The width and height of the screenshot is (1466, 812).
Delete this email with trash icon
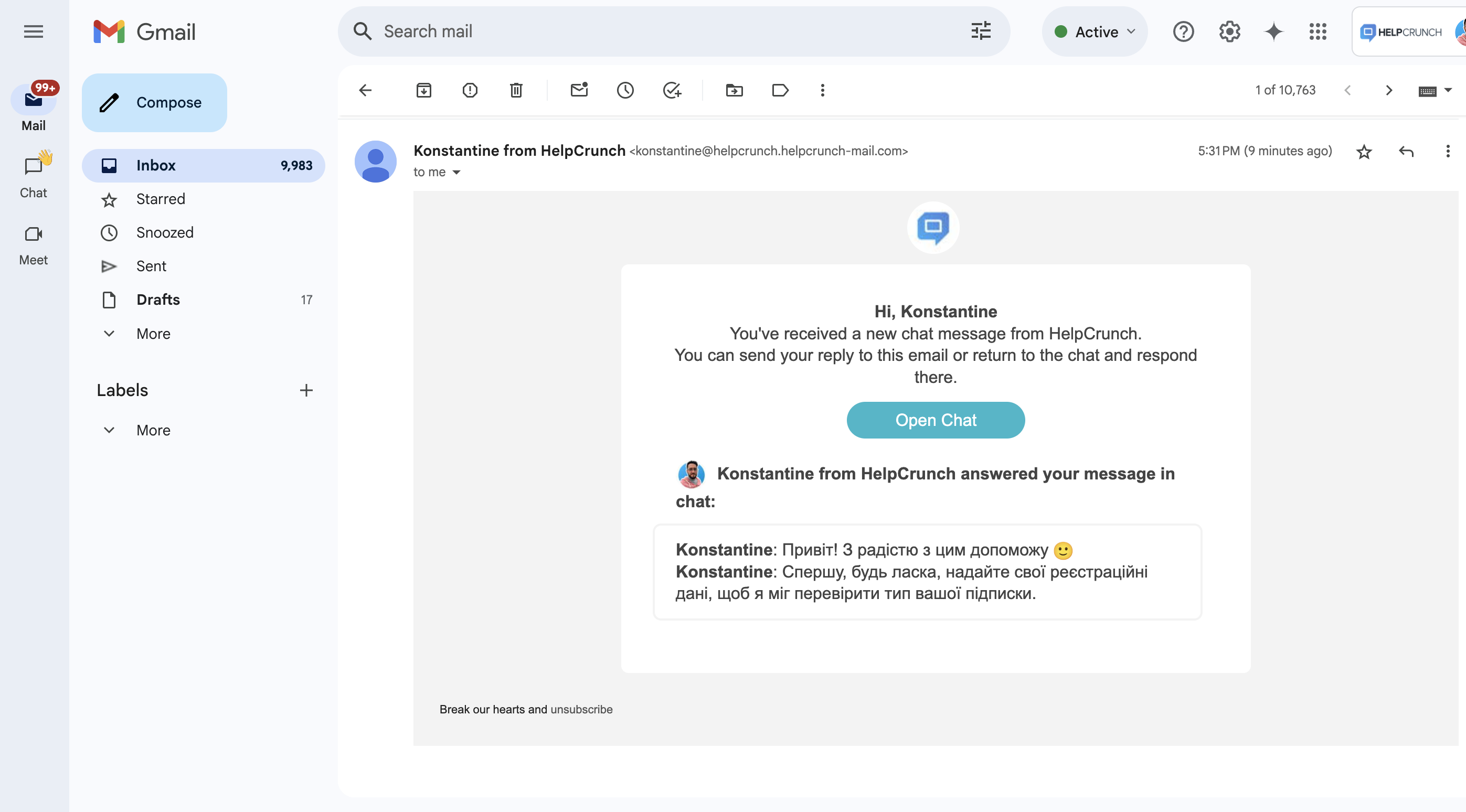click(x=516, y=90)
